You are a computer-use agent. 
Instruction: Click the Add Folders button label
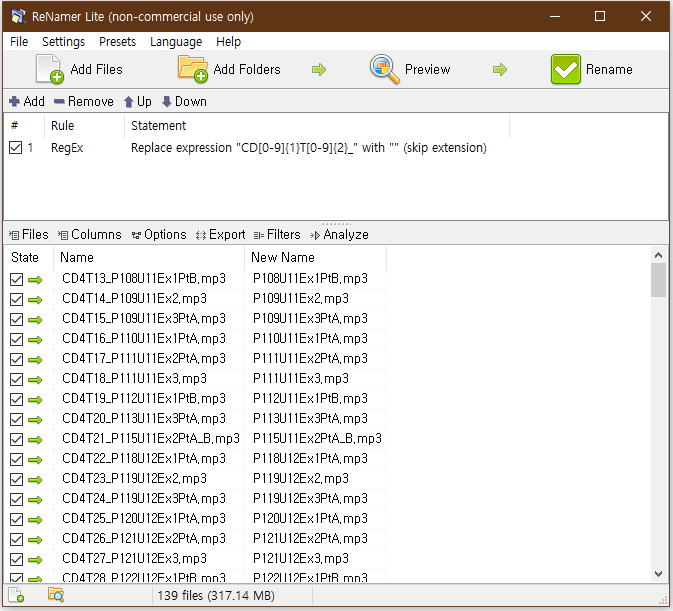coord(247,69)
